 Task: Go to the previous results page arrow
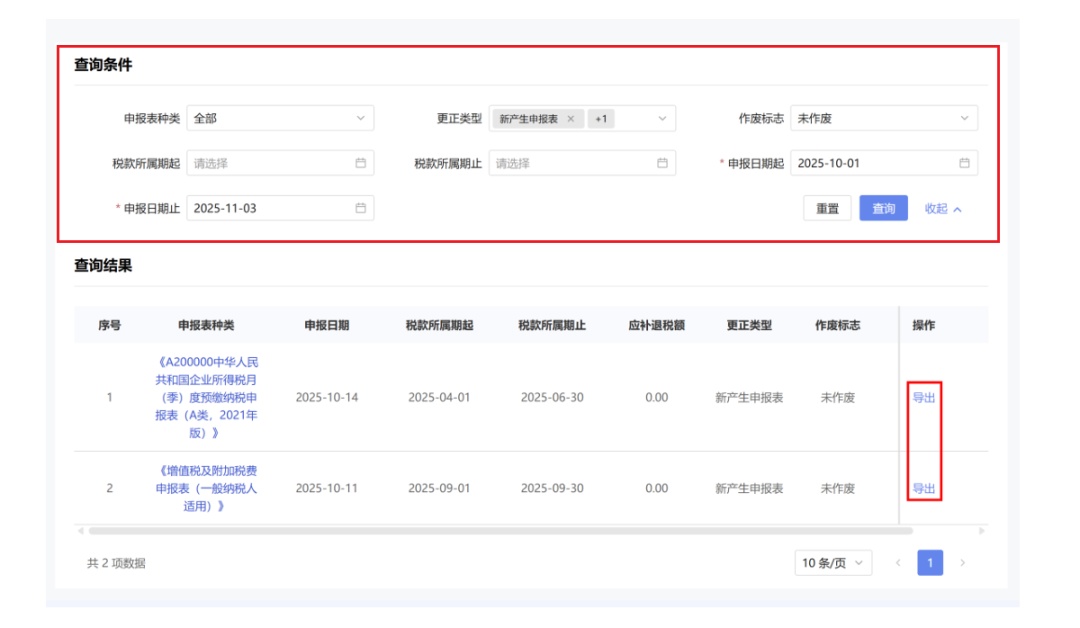(898, 563)
